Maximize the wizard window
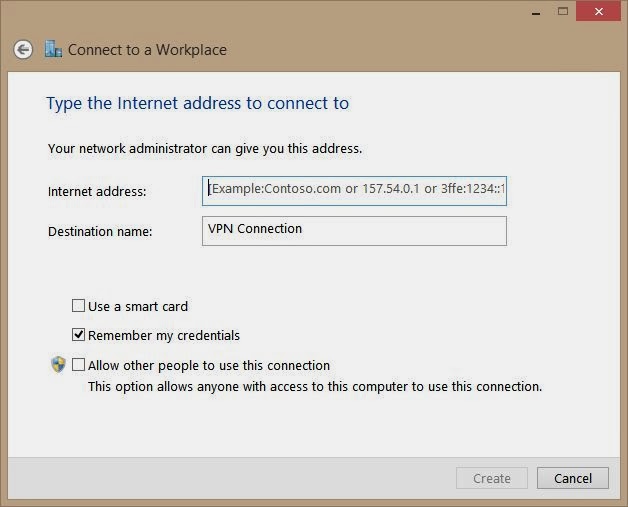 (x=563, y=11)
